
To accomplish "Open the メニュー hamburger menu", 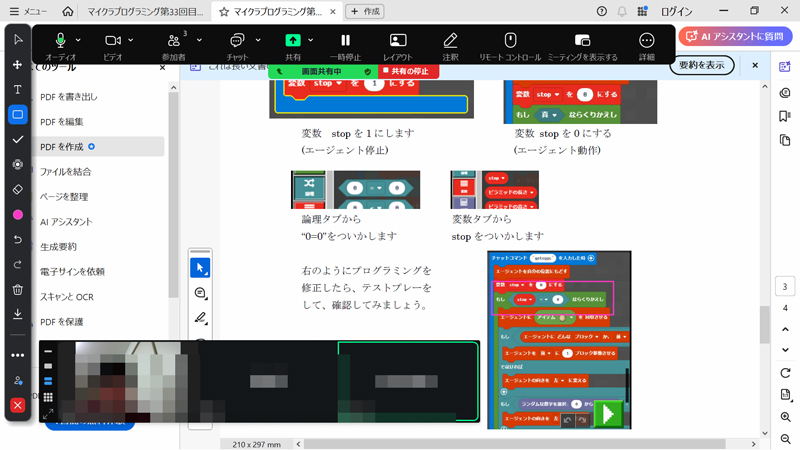I will 27,11.
